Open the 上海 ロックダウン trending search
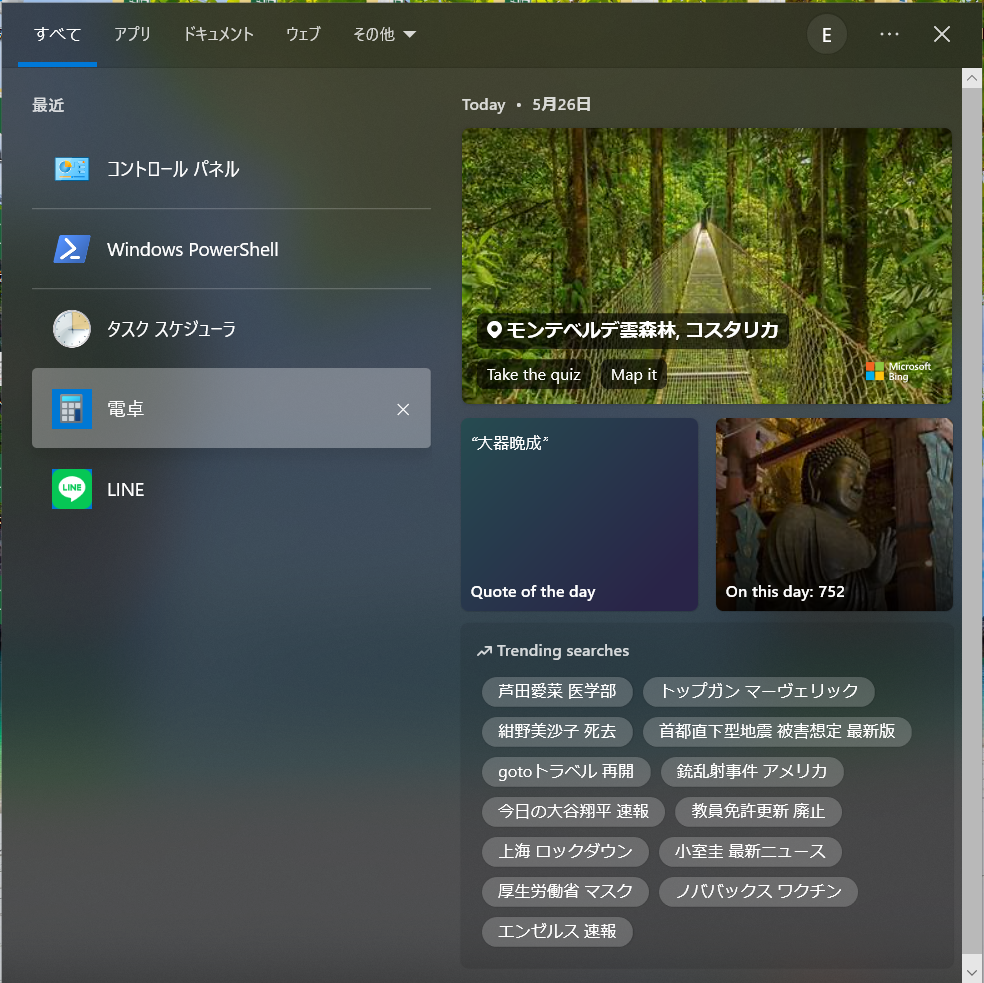The height and width of the screenshot is (983, 984). point(565,851)
